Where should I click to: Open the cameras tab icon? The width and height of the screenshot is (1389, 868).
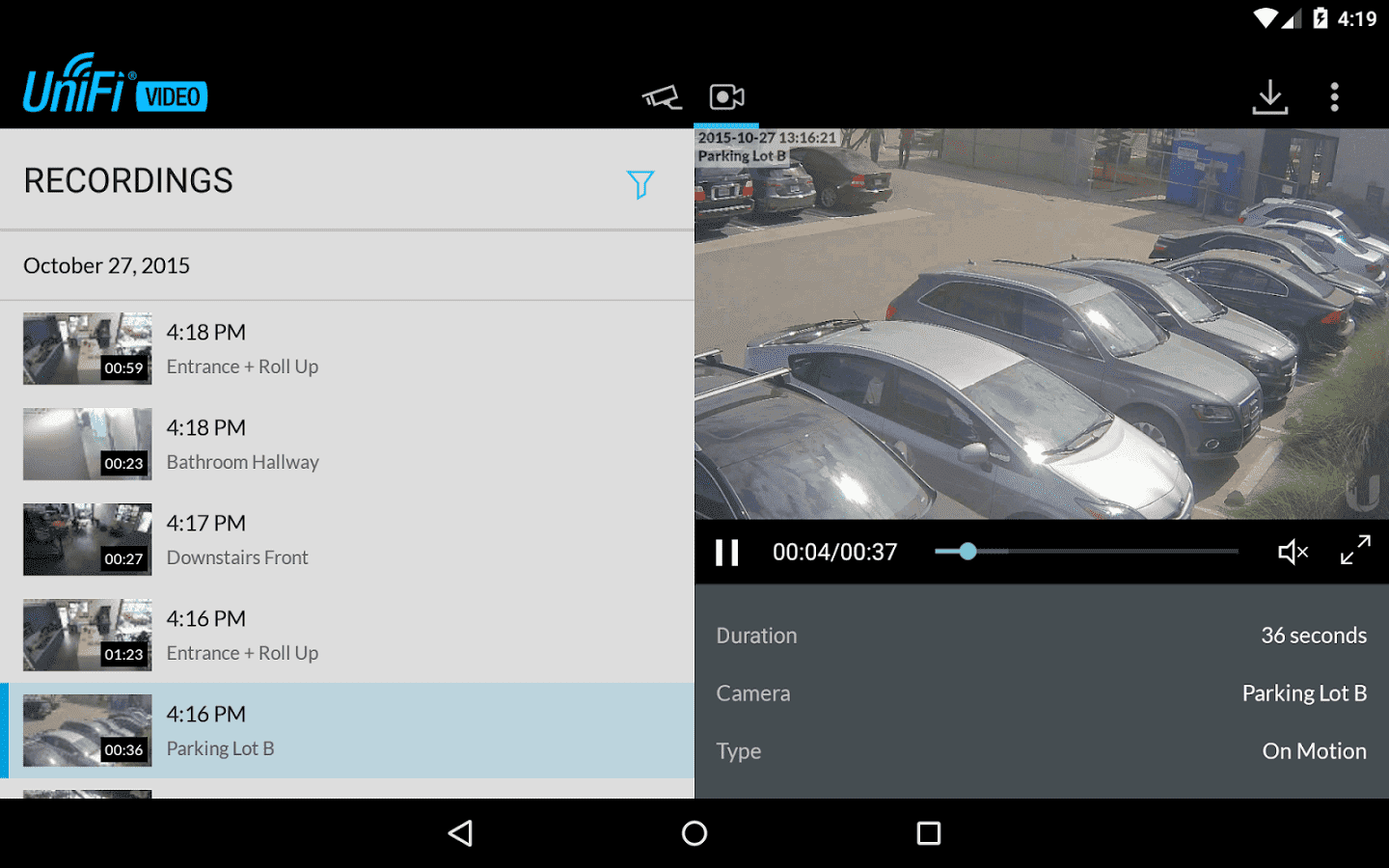662,96
